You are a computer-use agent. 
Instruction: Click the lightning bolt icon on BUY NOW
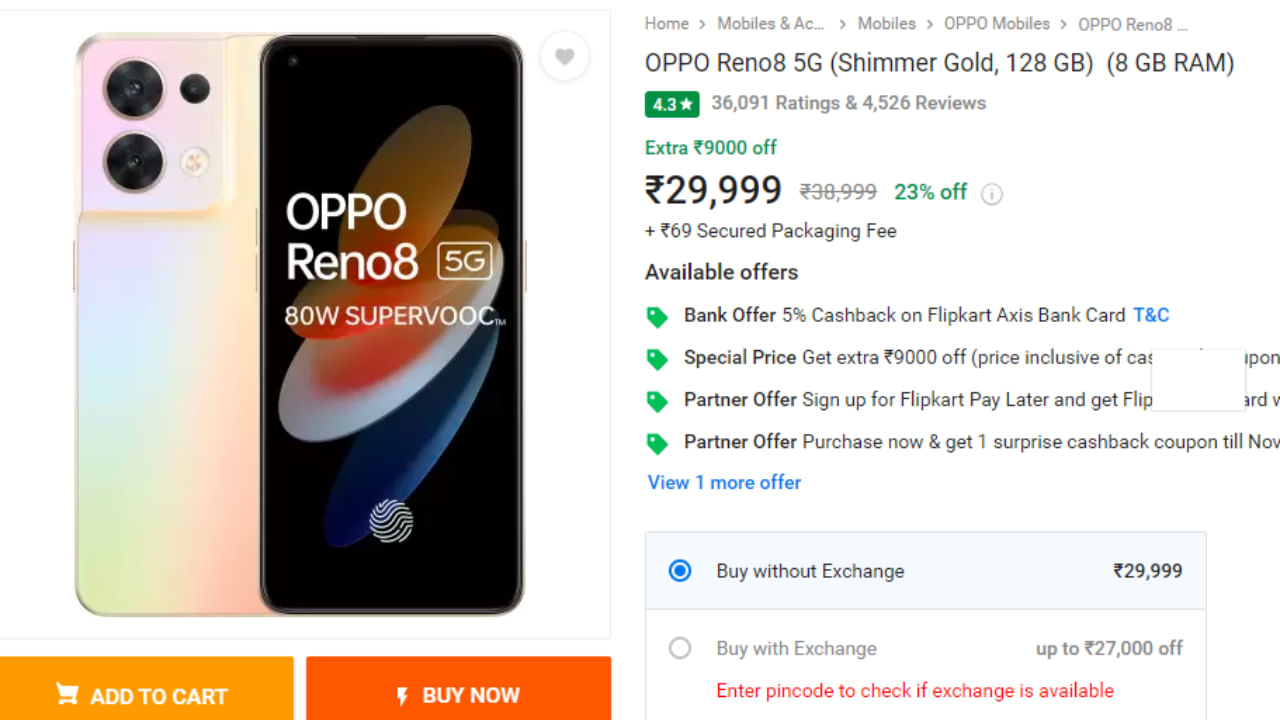point(402,694)
